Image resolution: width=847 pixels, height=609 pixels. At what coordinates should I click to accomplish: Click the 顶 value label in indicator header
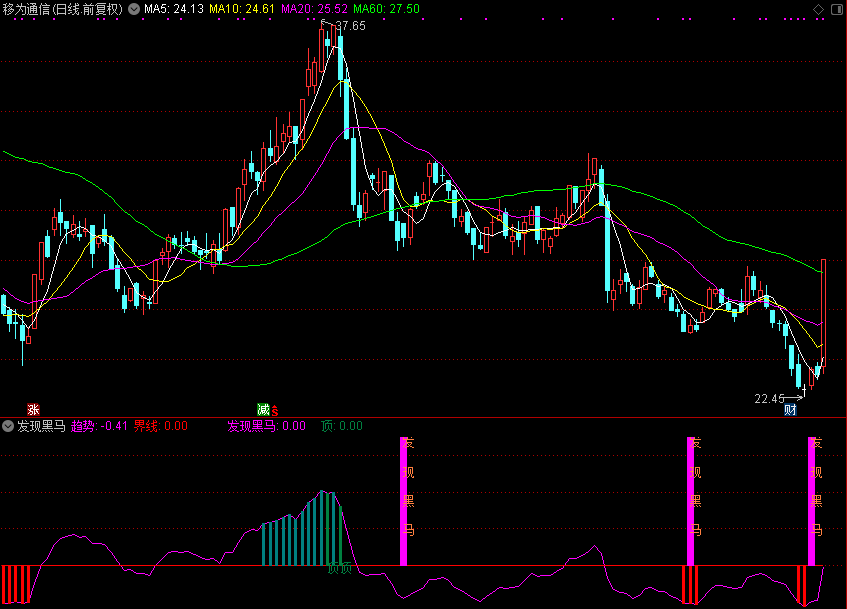(341, 426)
